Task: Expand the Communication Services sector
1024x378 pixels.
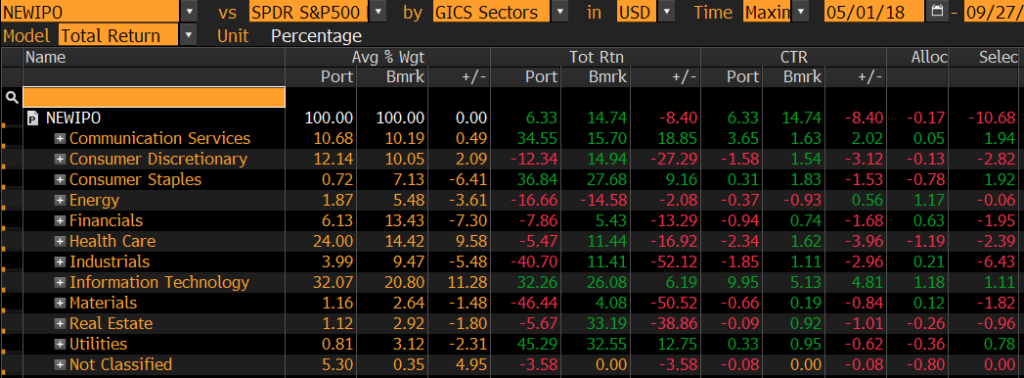Action: [x=60, y=138]
